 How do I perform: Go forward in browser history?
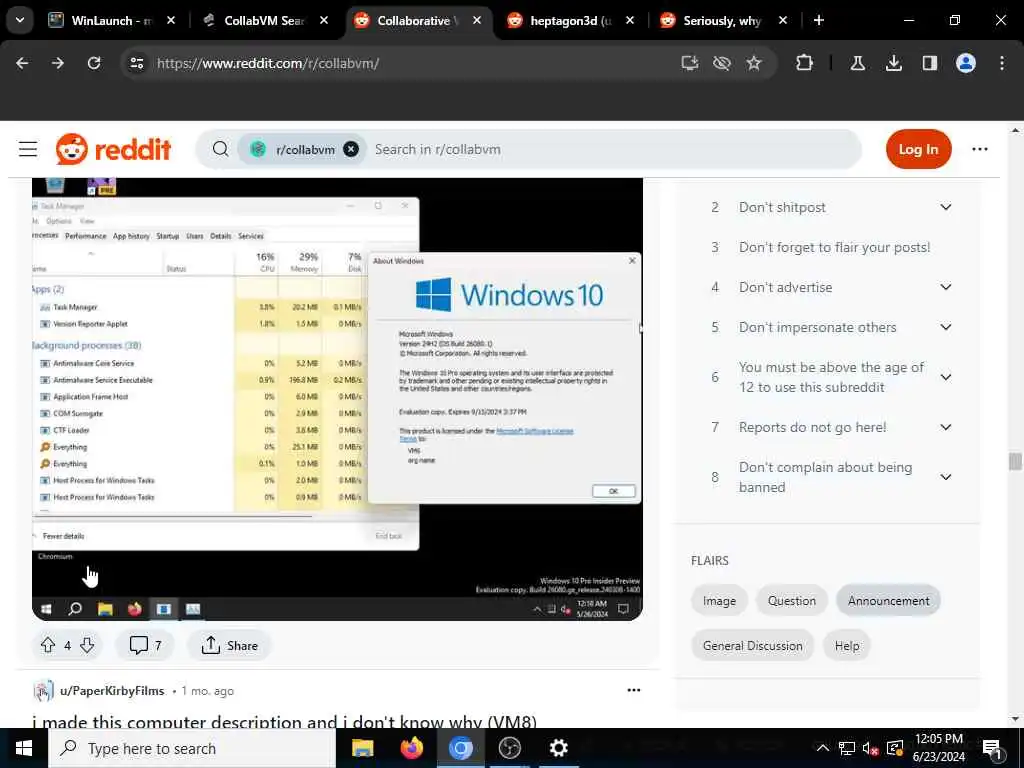pyautogui.click(x=58, y=63)
